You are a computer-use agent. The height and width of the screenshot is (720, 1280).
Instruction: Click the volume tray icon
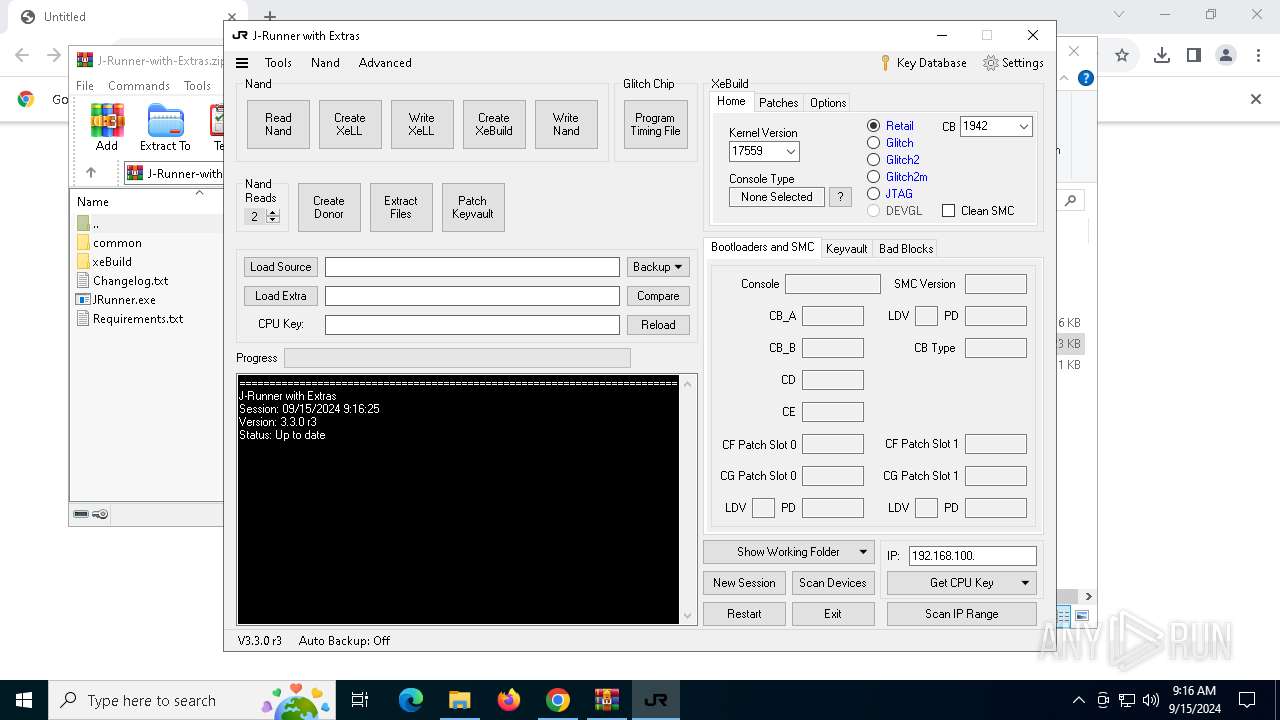pyautogui.click(x=1151, y=700)
